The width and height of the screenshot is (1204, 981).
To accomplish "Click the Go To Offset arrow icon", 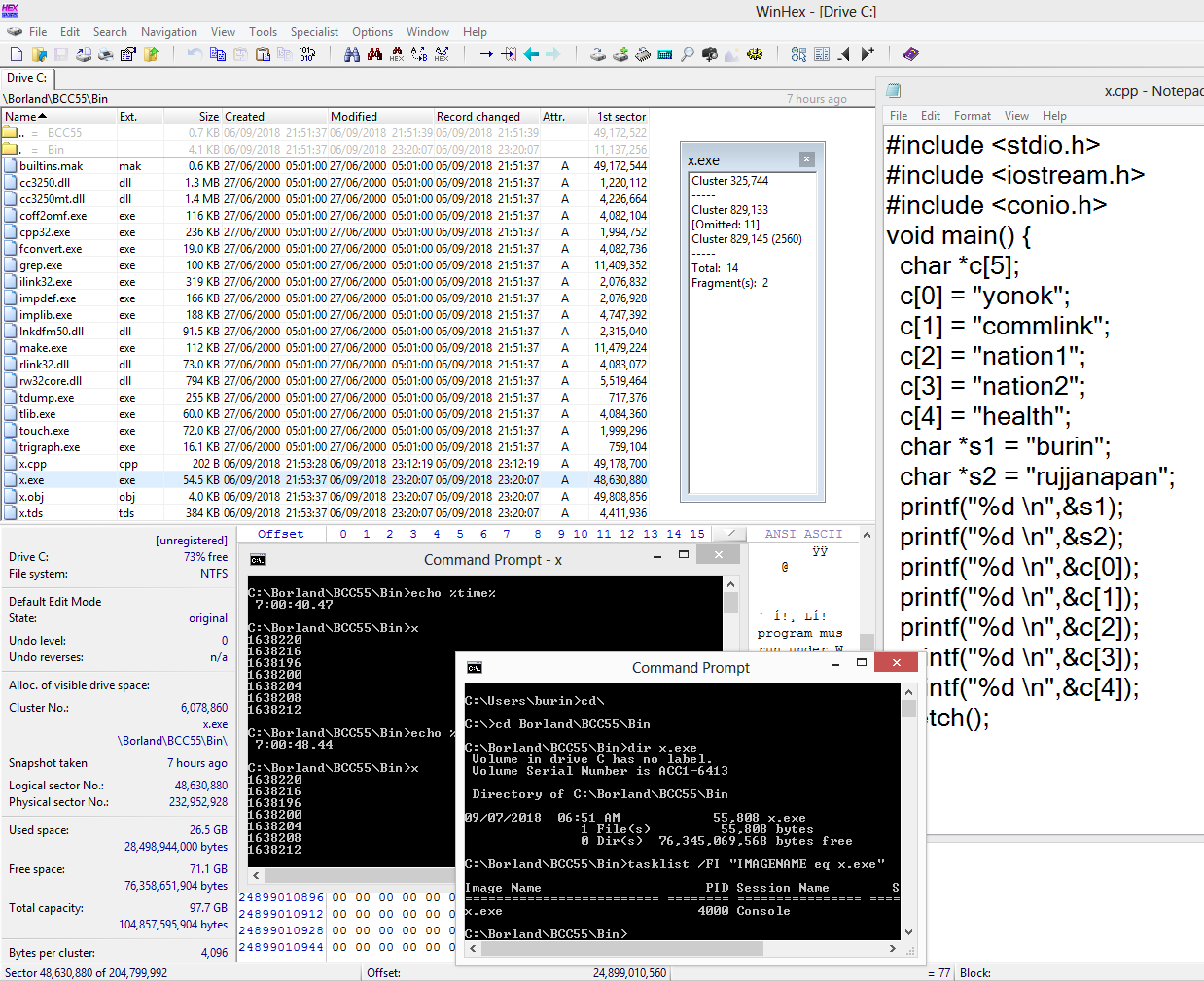I will (486, 54).
